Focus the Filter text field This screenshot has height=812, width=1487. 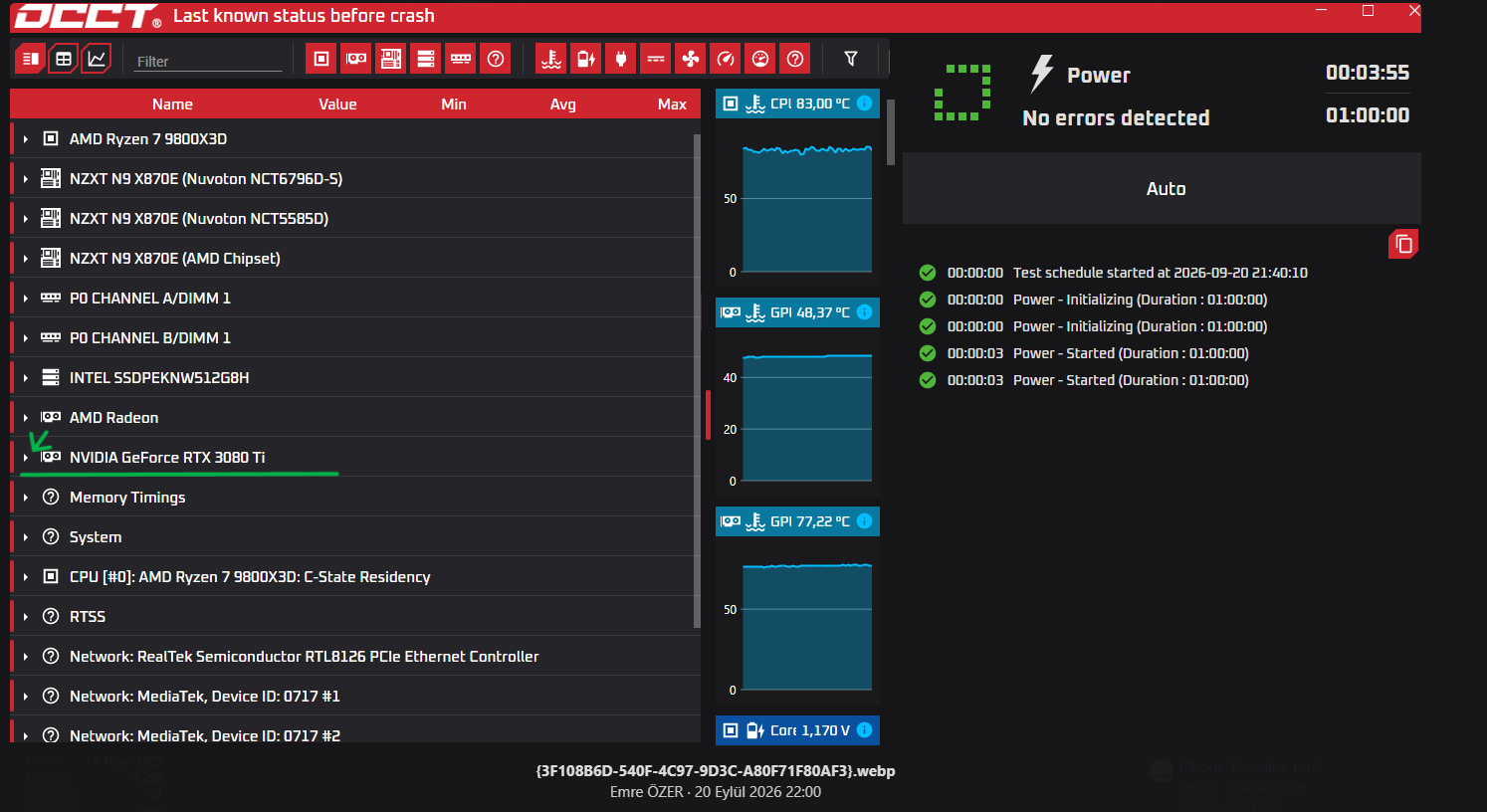click(x=208, y=61)
